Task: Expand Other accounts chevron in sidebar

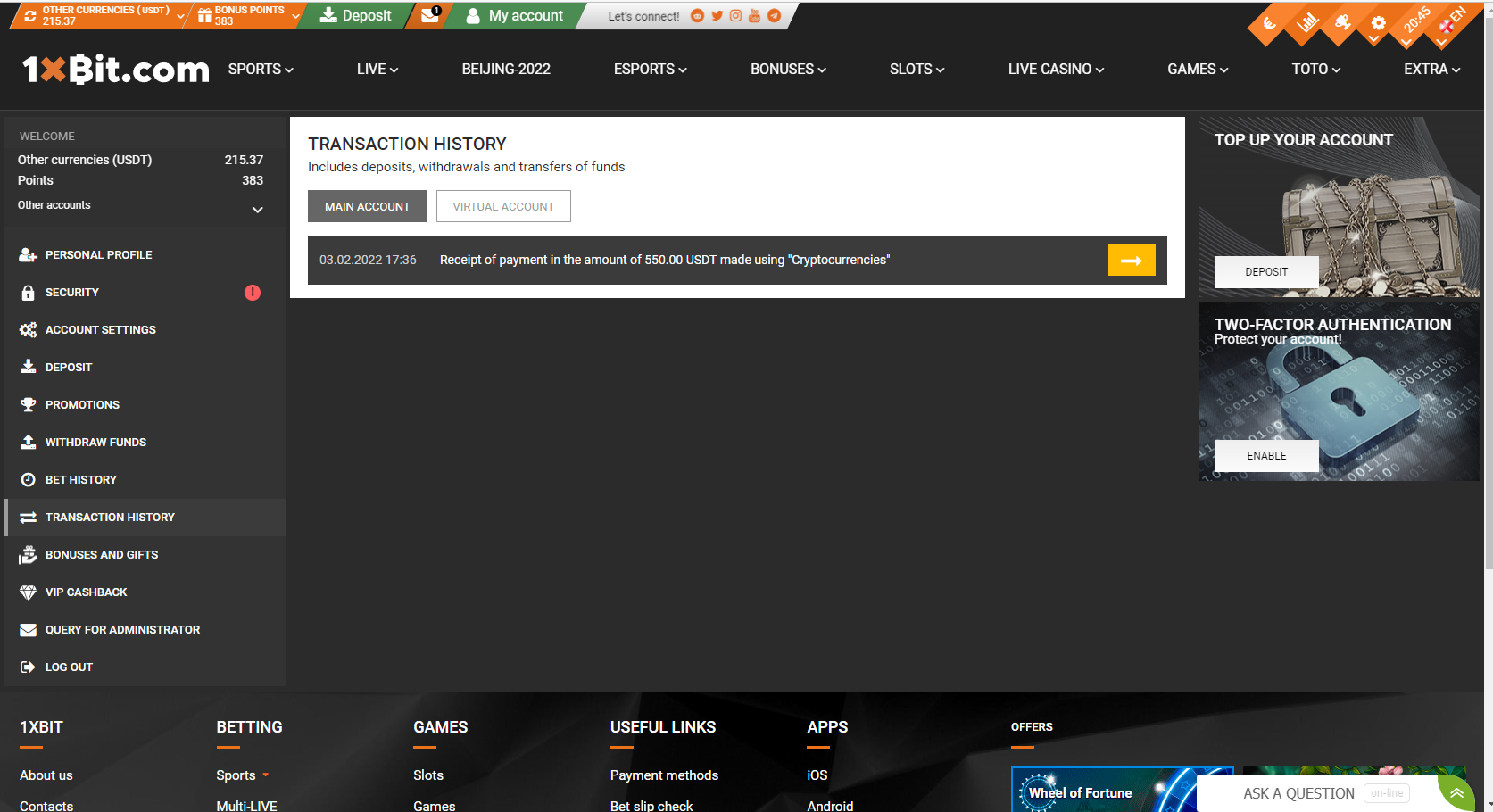Action: click(x=257, y=210)
